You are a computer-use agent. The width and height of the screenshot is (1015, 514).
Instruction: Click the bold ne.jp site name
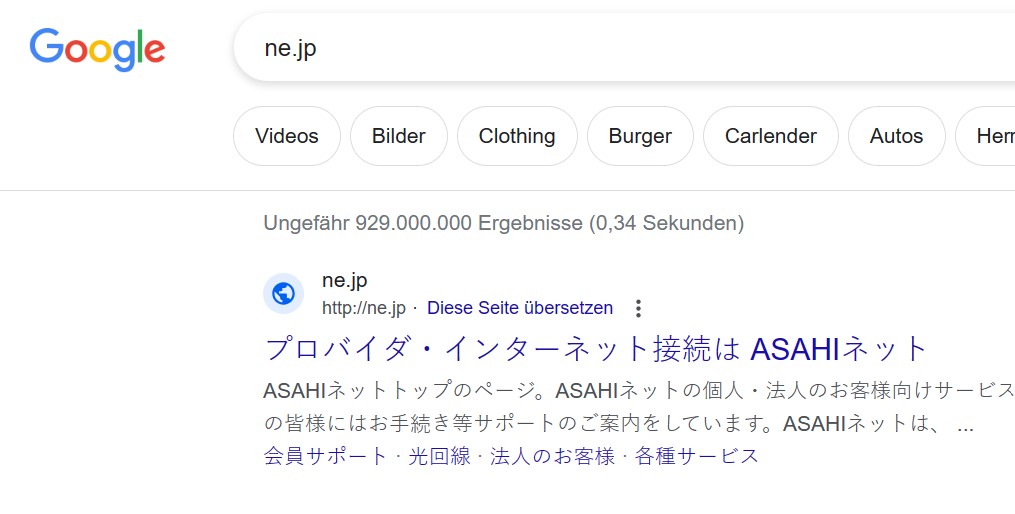pos(344,281)
